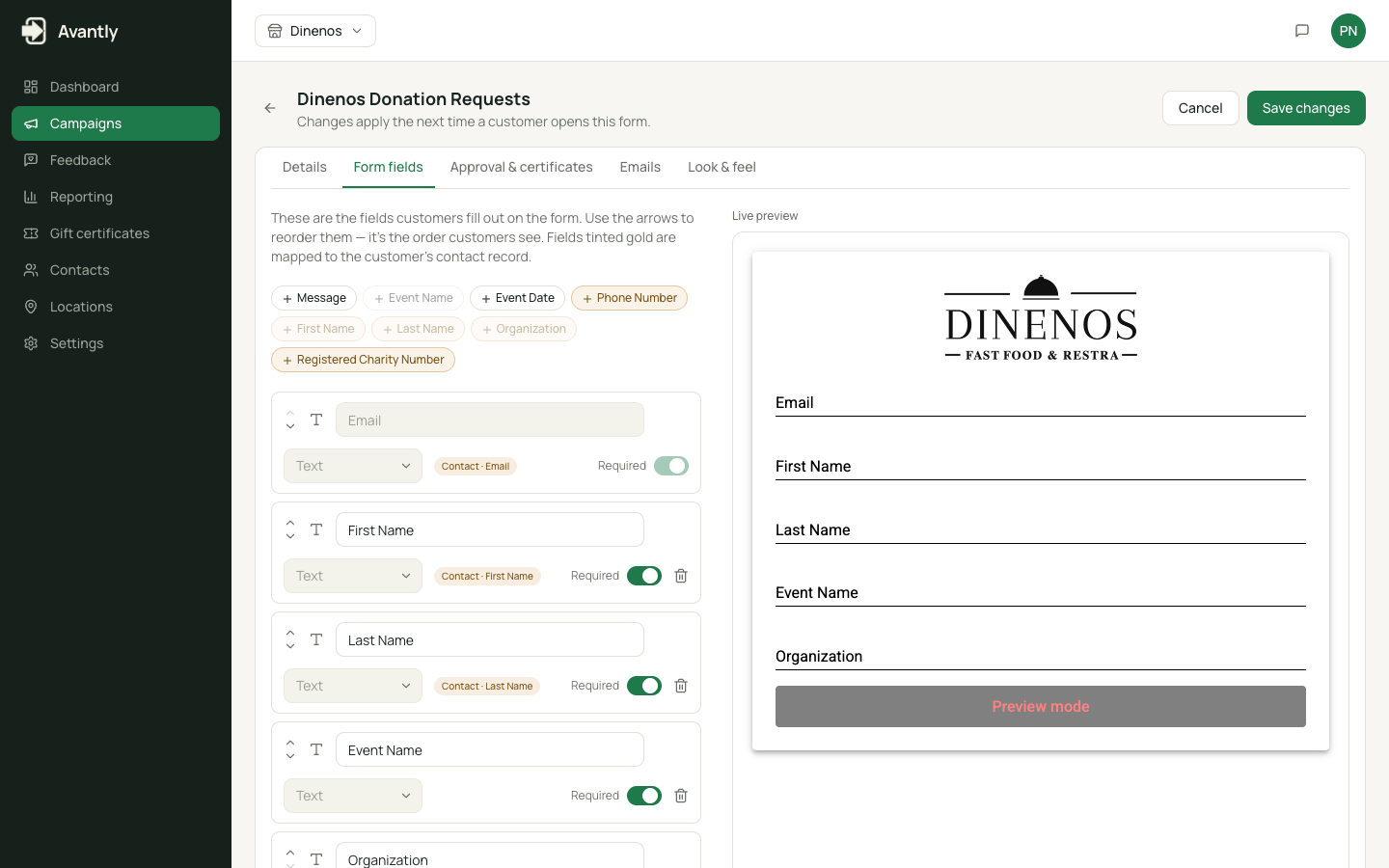The width and height of the screenshot is (1389, 868).
Task: Go back using the arrow icon
Action: coord(270,108)
